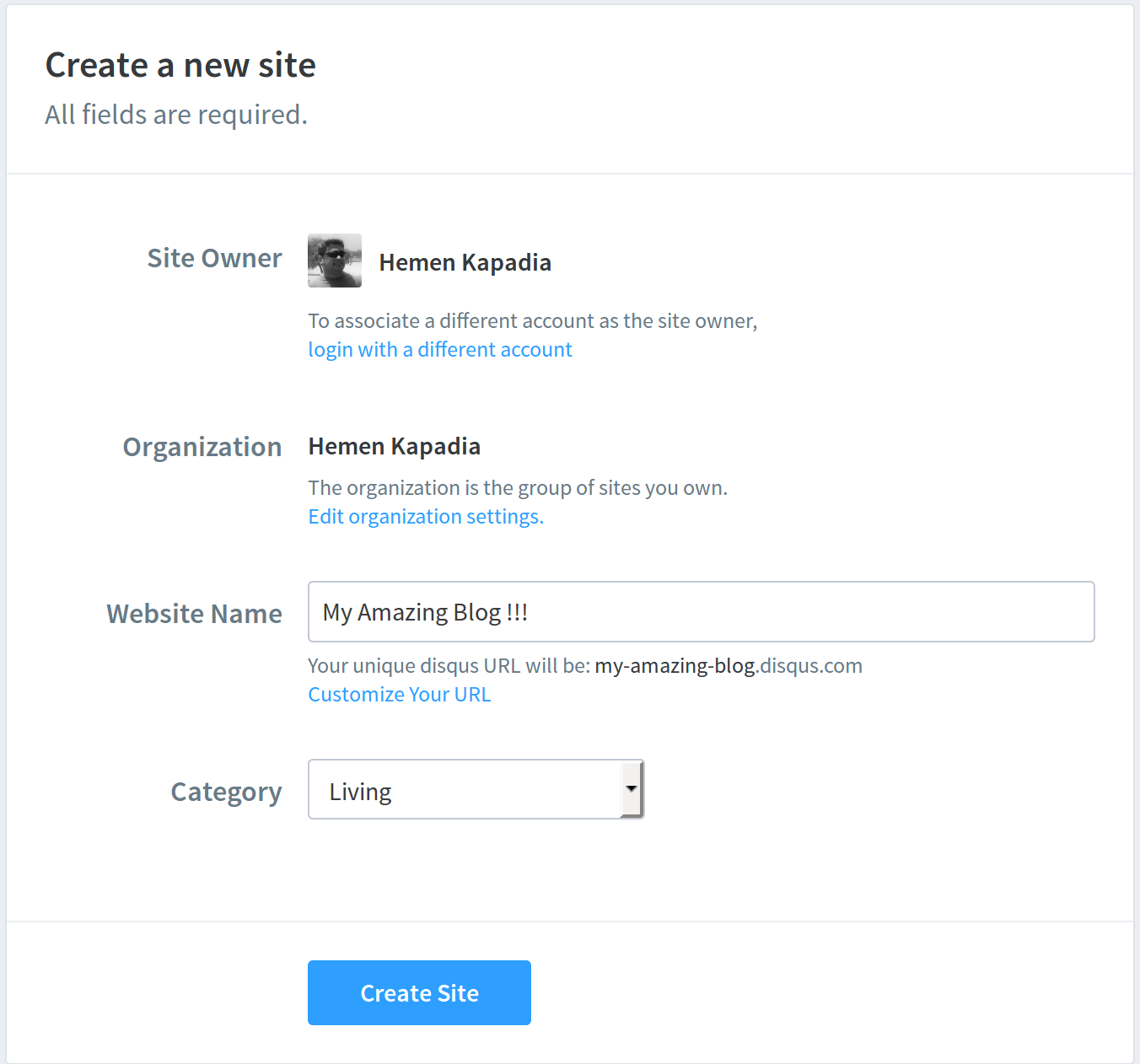Click owner name 'Hemen Kapadia' beside avatar
This screenshot has height=1064, width=1140.
point(465,262)
